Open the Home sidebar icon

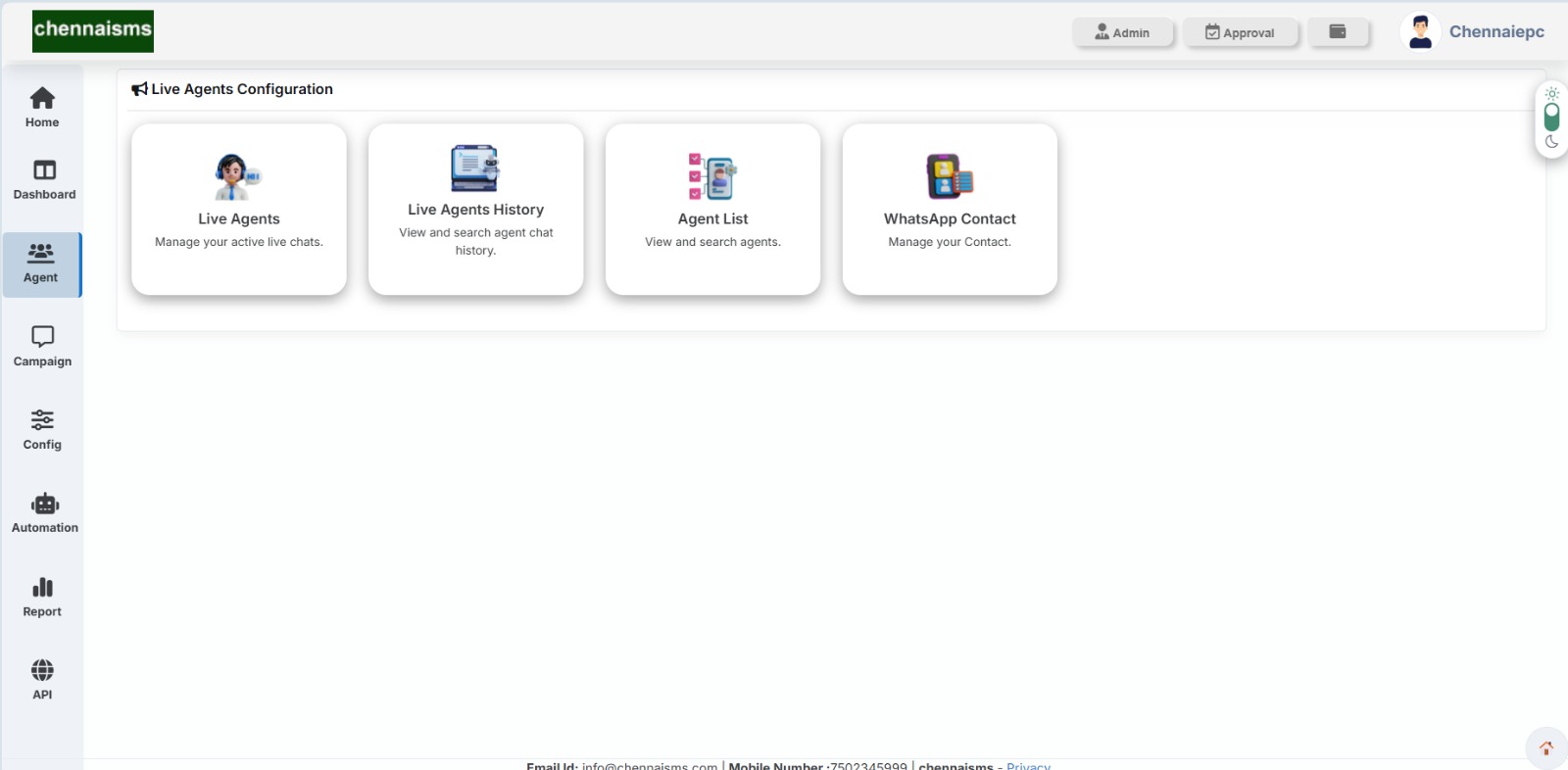click(x=42, y=107)
